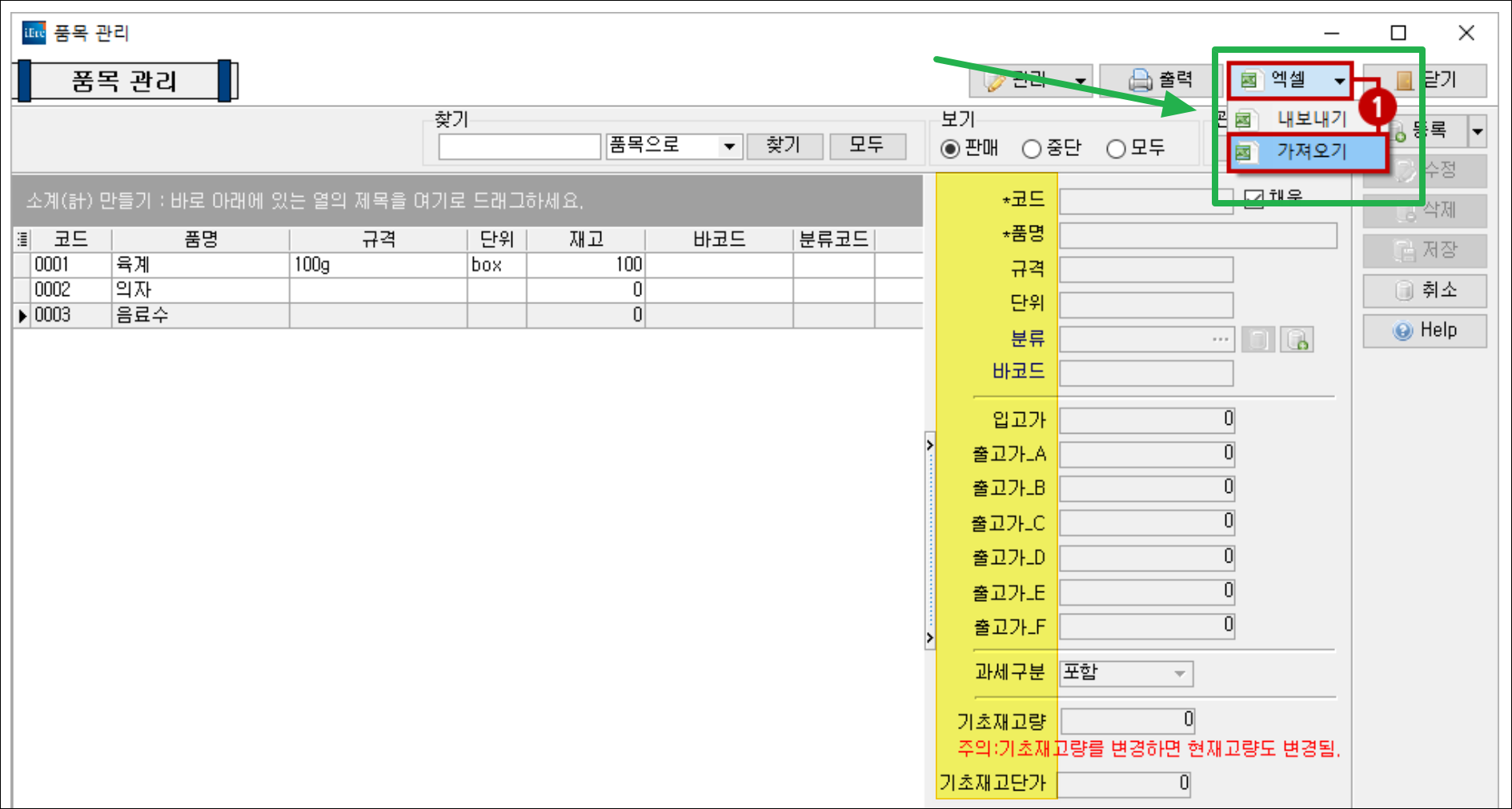Expand the 과세구분 dropdown showing 포함
Image resolution: width=1512 pixels, height=809 pixels.
coord(1180,674)
